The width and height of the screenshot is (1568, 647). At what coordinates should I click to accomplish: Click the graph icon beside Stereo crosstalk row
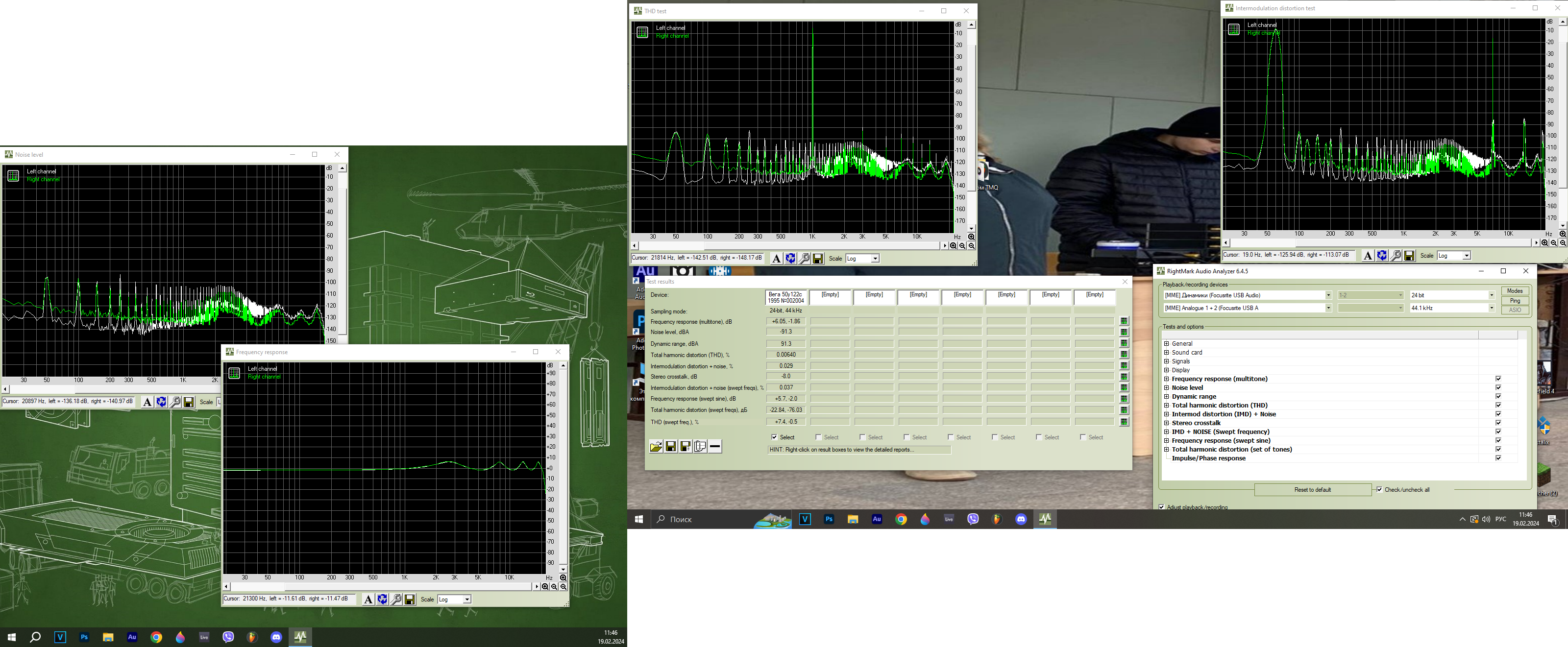click(1124, 377)
